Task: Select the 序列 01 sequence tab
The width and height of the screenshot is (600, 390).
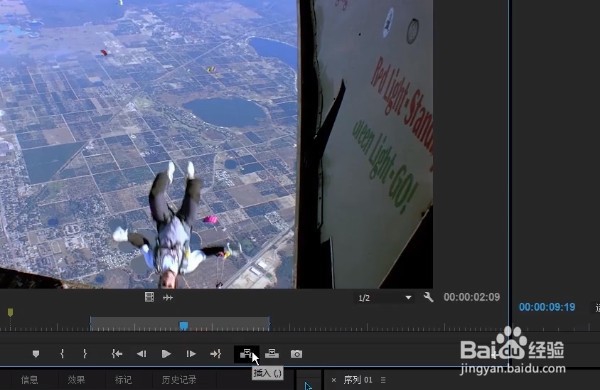Action: click(x=358, y=380)
